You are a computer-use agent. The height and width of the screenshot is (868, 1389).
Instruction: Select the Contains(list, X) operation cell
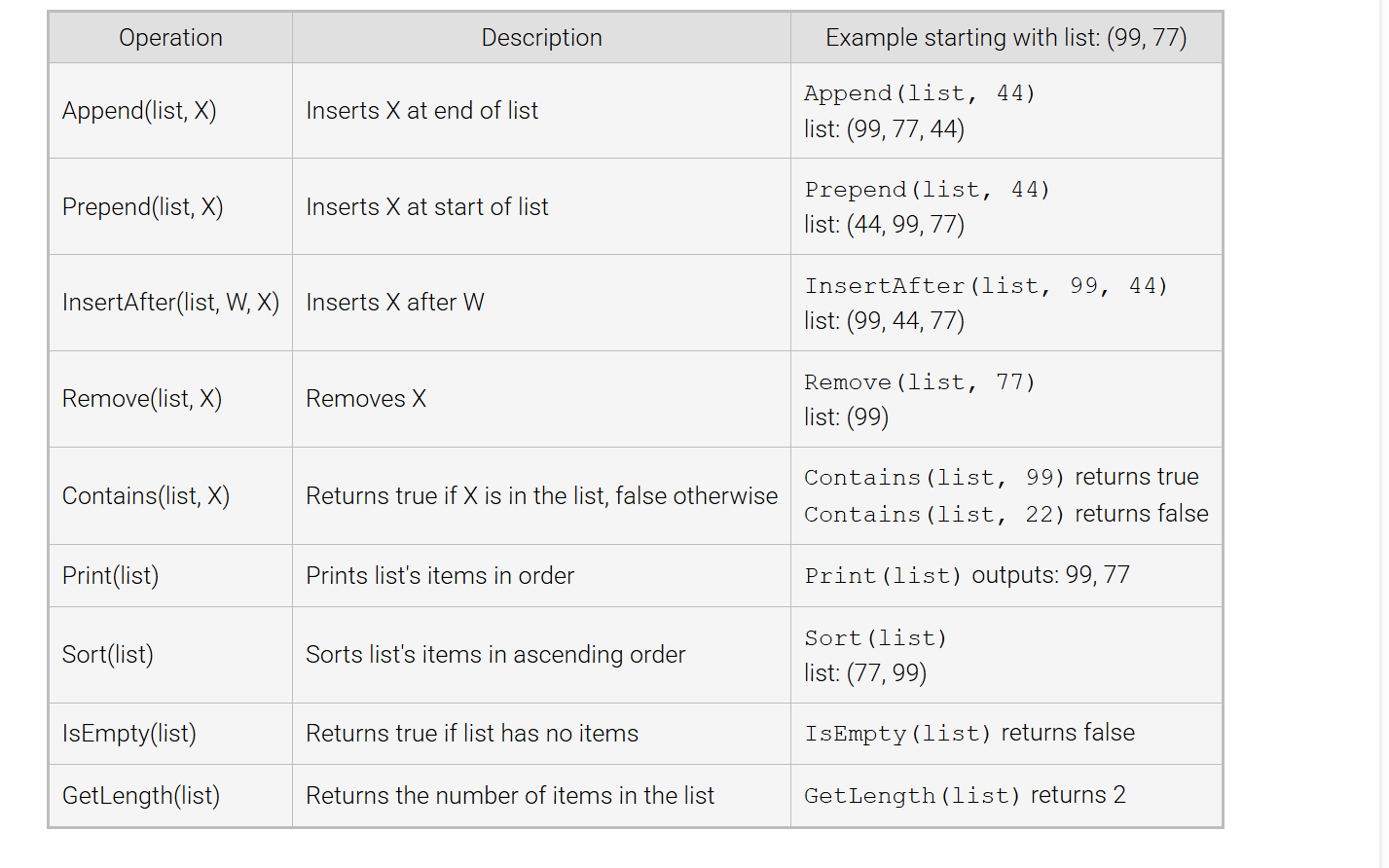click(x=146, y=496)
